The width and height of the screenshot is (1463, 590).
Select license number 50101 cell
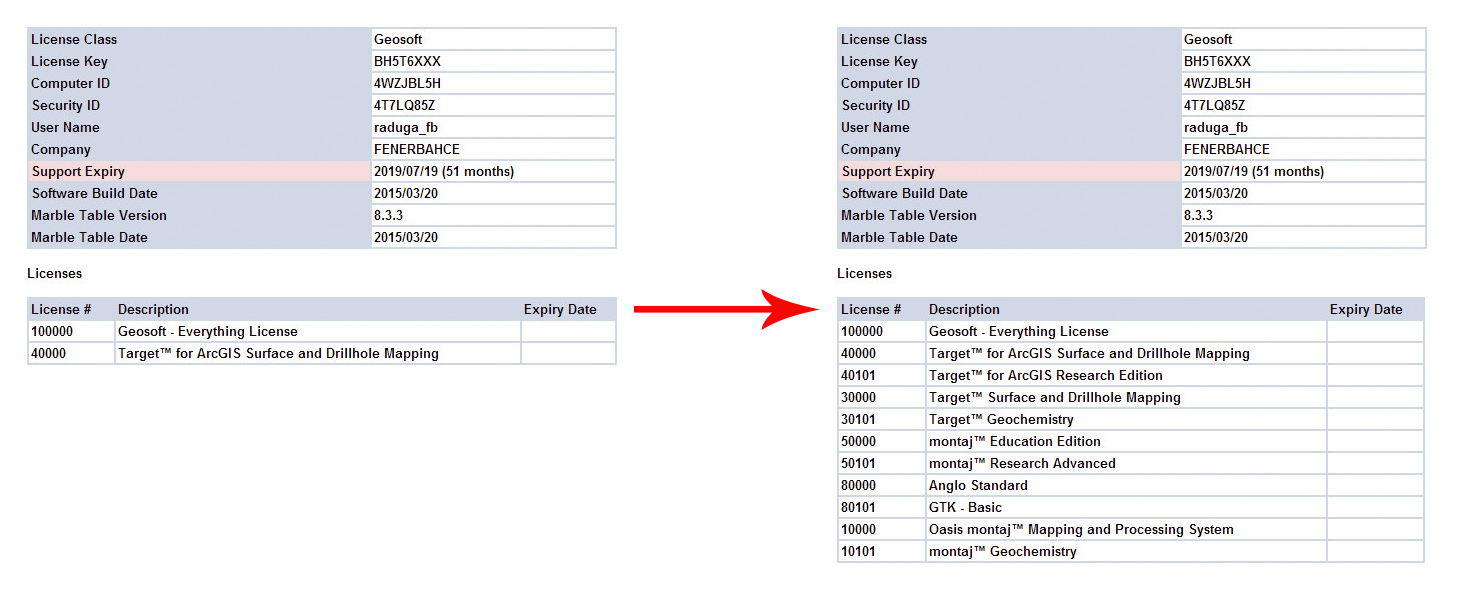[x=881, y=464]
